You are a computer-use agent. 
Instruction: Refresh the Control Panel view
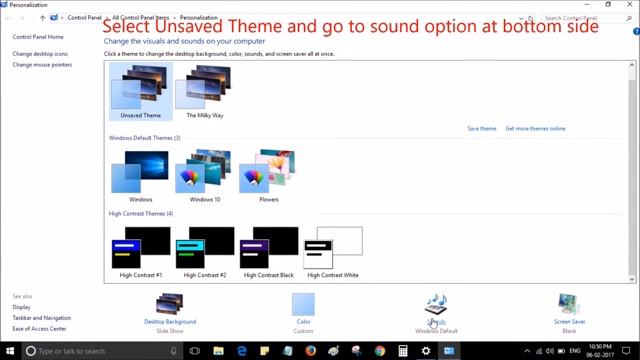click(531, 18)
